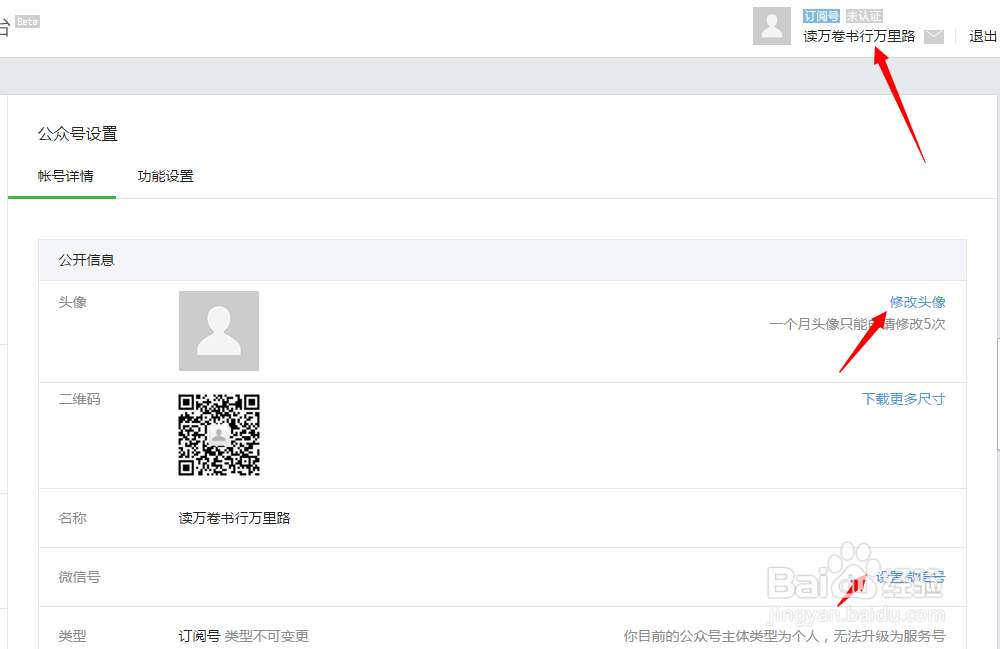Click the blue 订阅号 badge at top
The height and width of the screenshot is (649, 1000).
click(820, 15)
